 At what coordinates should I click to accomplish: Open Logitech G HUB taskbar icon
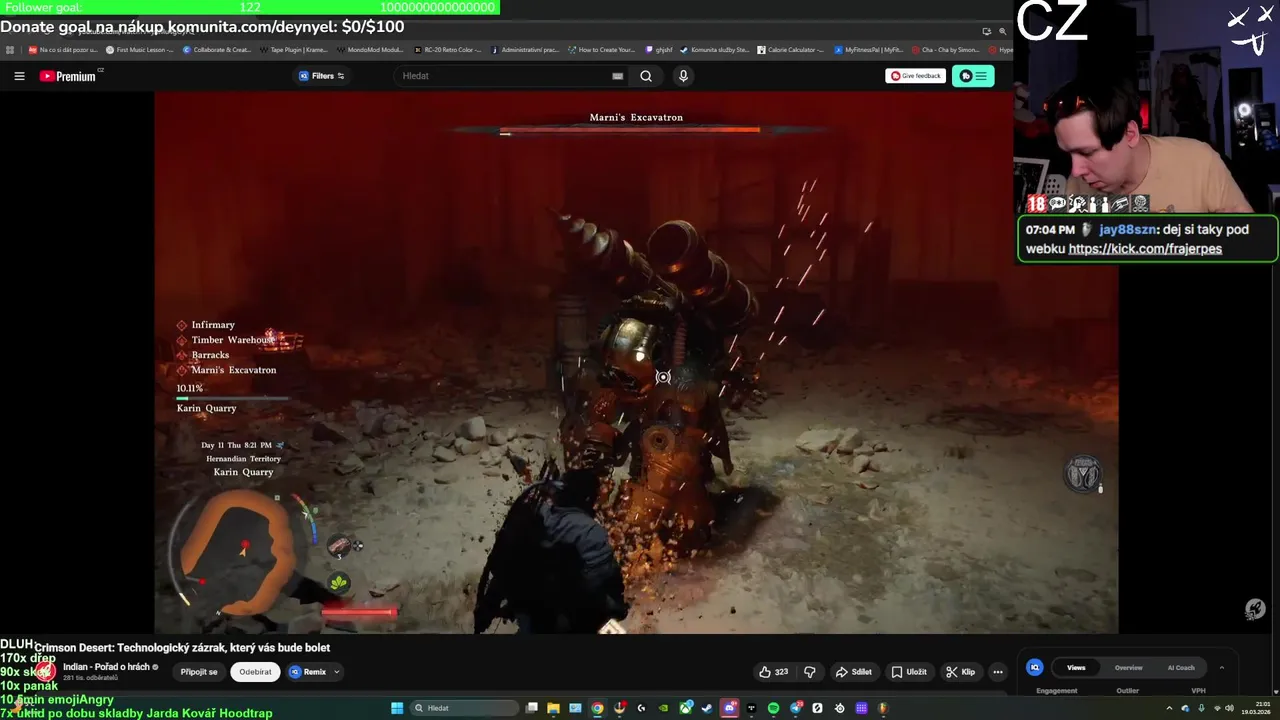[641, 708]
